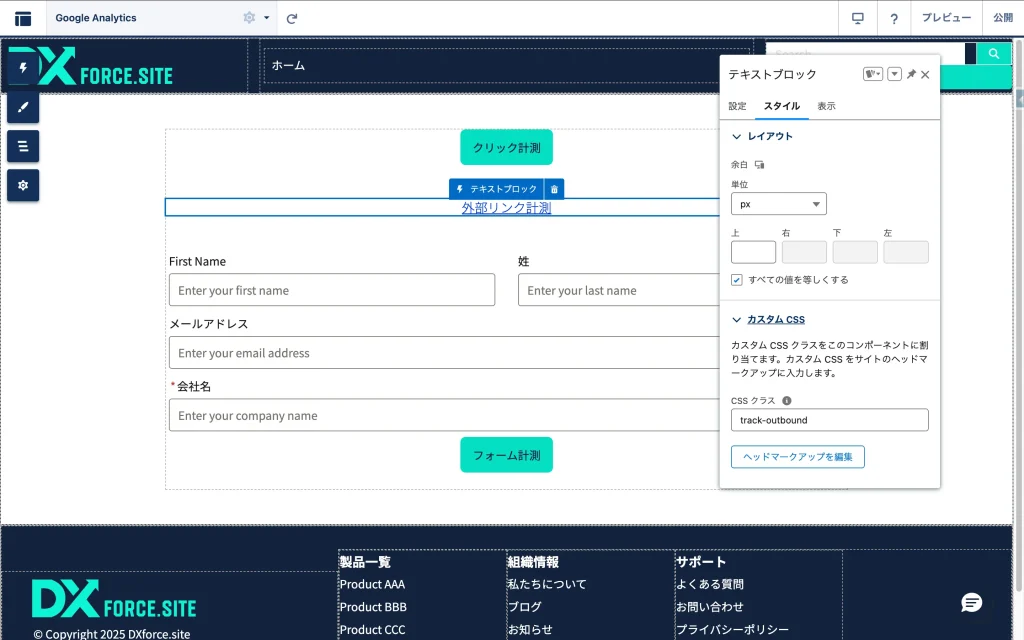Switch to the 設定 tab

point(737,106)
